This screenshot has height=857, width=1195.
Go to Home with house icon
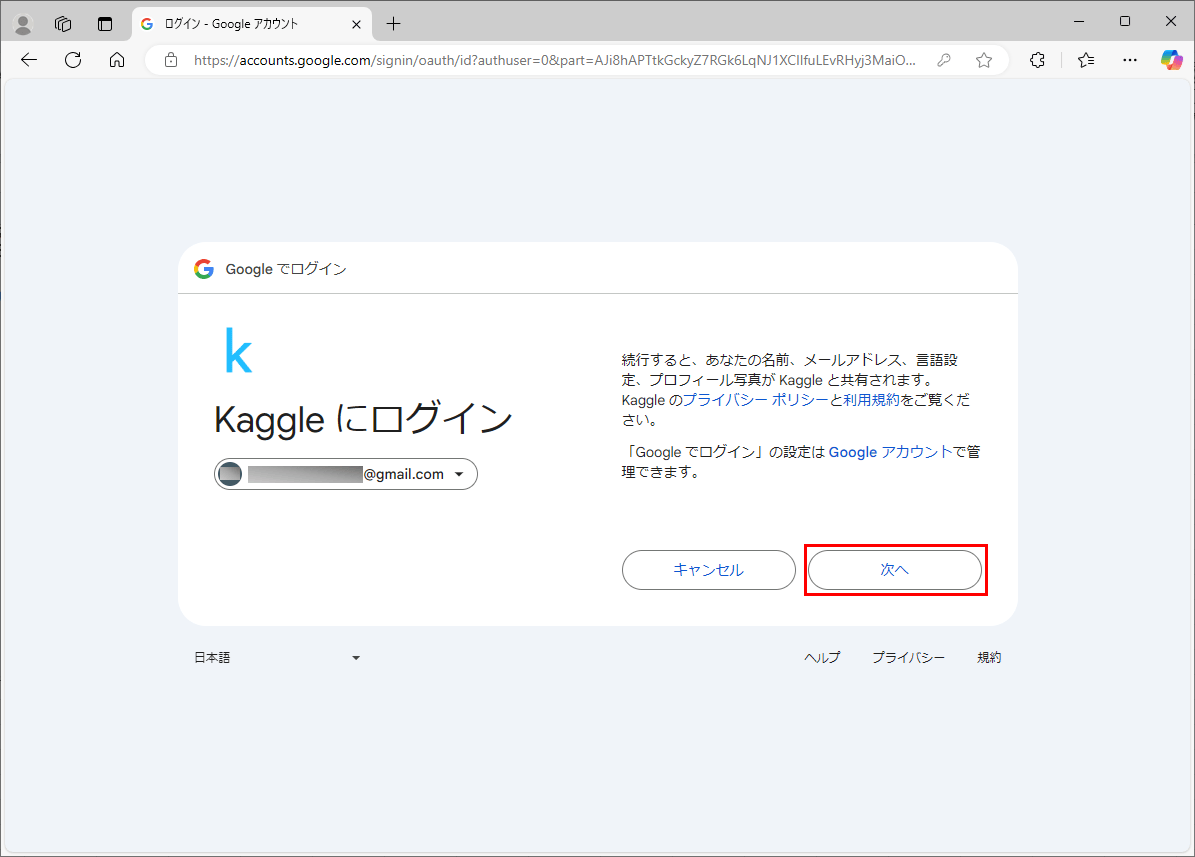point(117,60)
